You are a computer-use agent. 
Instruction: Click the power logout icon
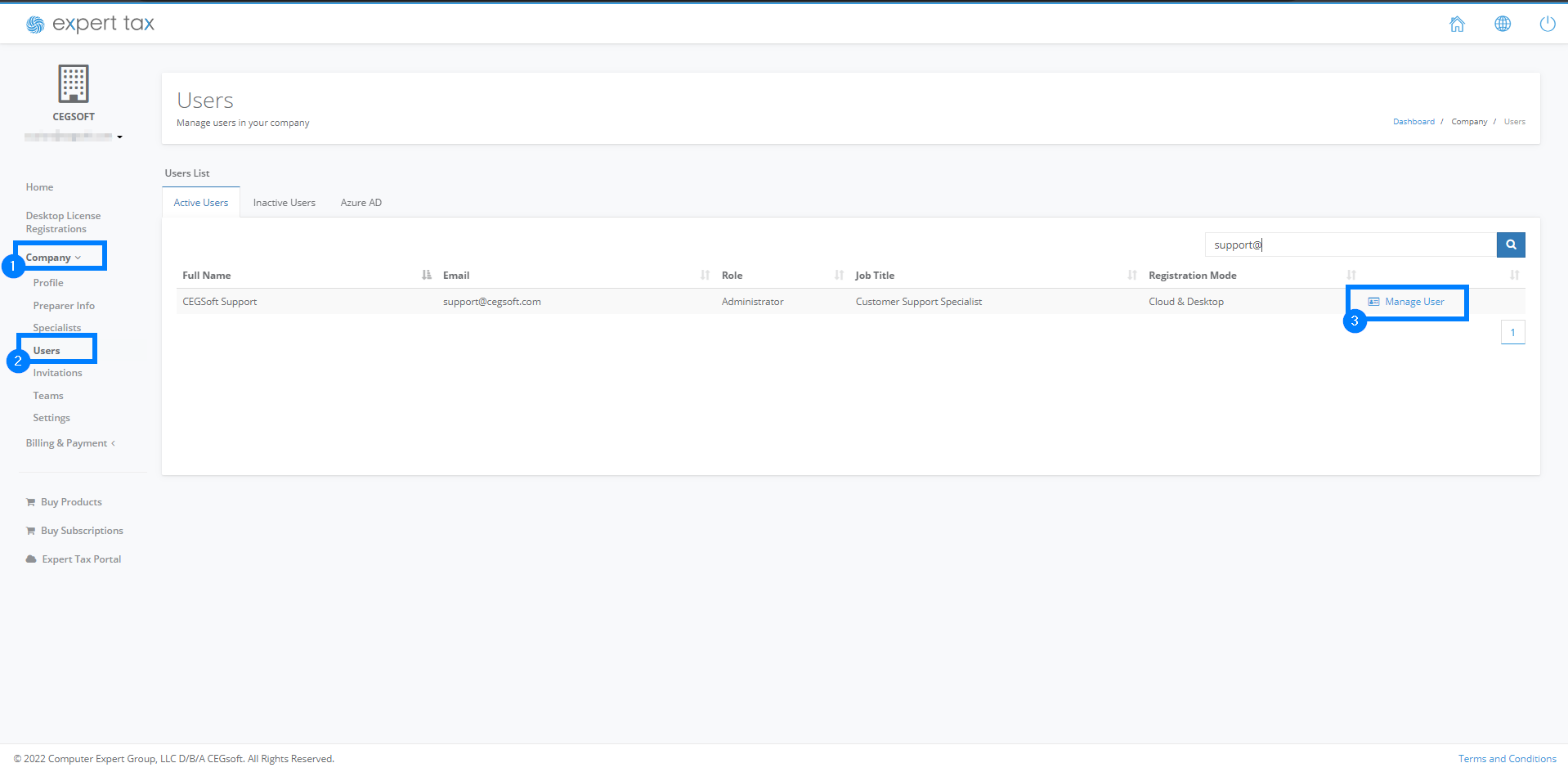tap(1548, 24)
